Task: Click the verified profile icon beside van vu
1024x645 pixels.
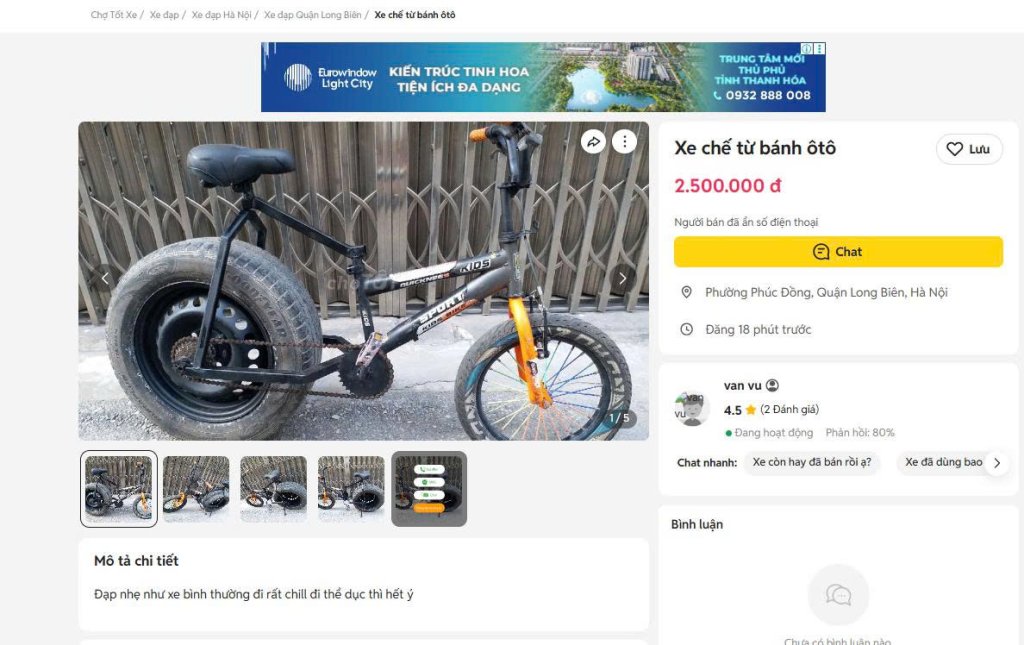Action: click(772, 385)
